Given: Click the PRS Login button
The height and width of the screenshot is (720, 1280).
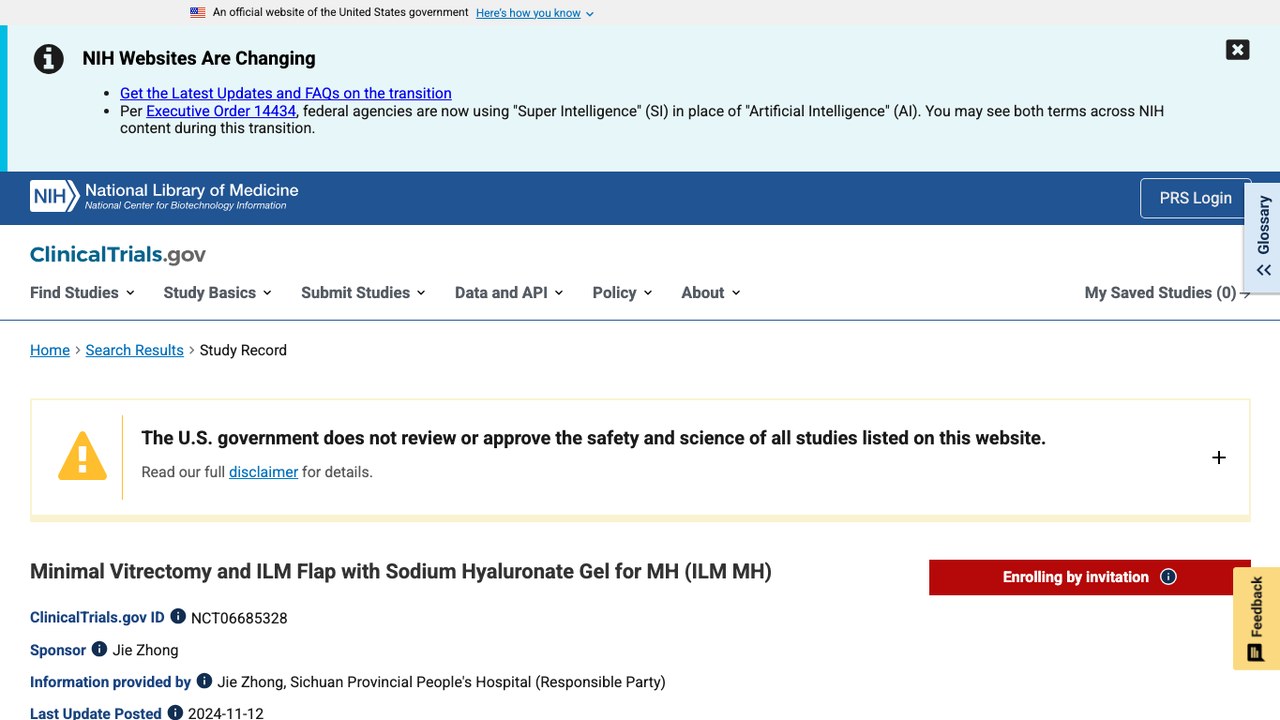Looking at the screenshot, I should tap(1195, 198).
